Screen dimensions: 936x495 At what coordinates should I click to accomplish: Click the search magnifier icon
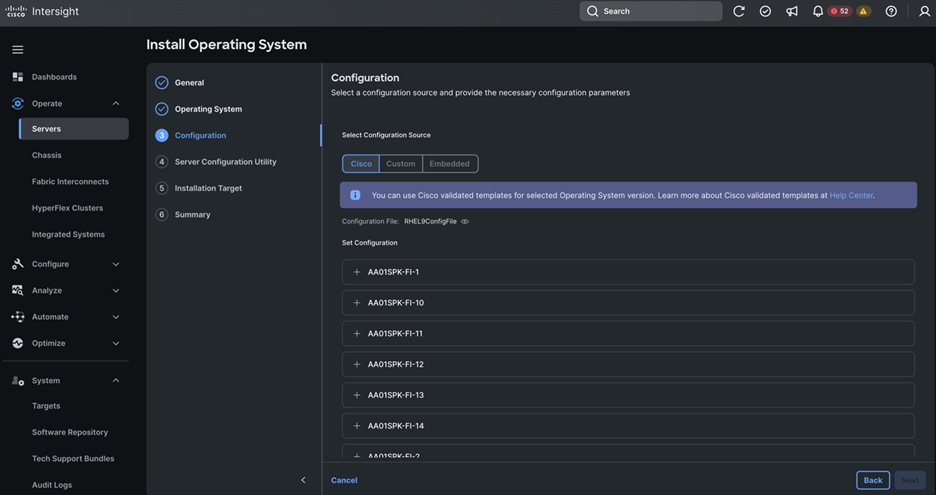(x=592, y=11)
